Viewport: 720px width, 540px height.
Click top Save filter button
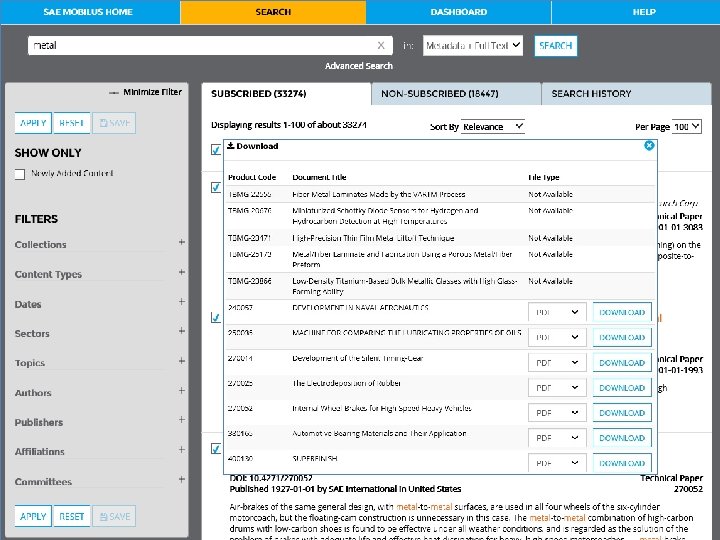tap(114, 123)
